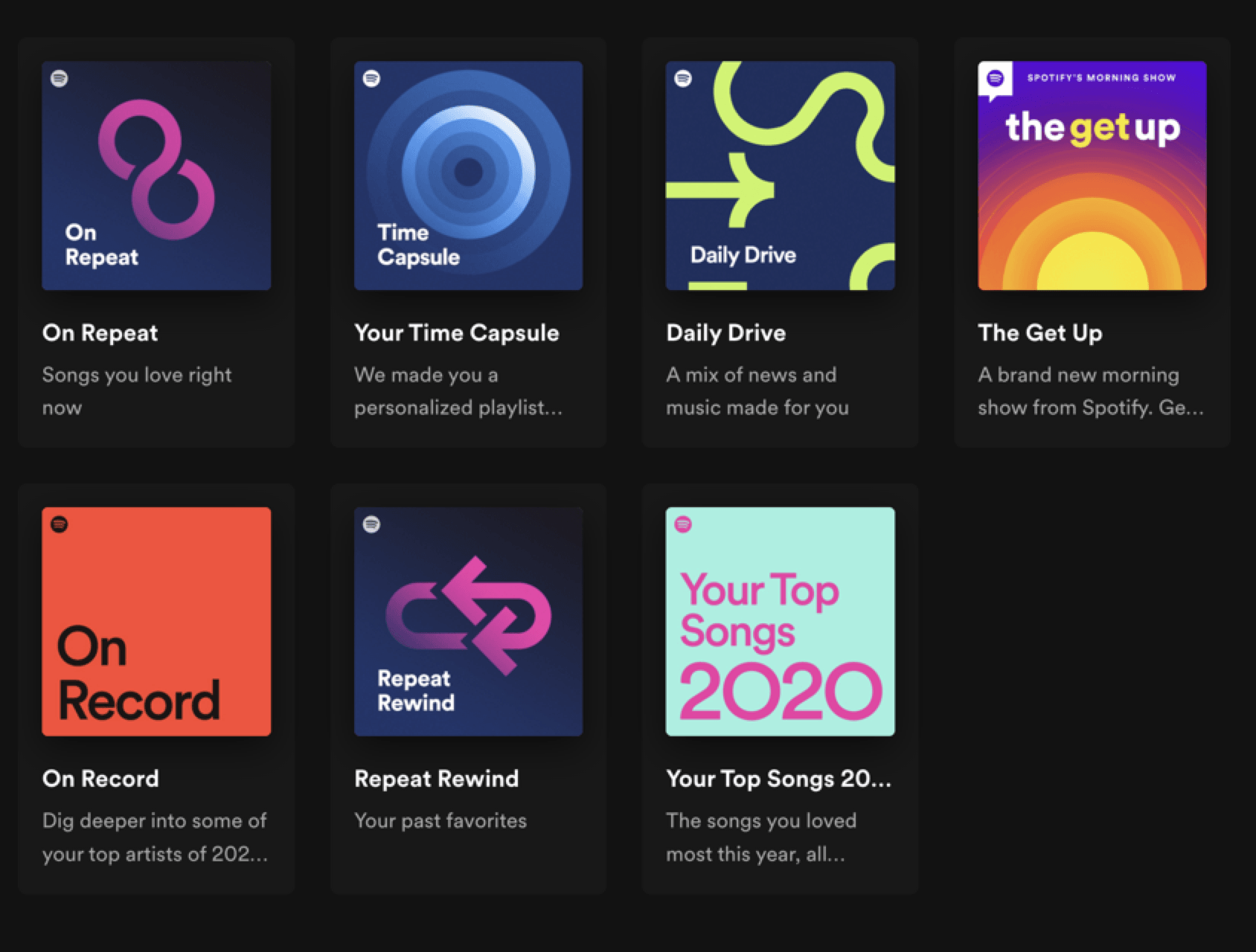
Task: Click 'A brand new morning show' description
Action: click(1090, 391)
